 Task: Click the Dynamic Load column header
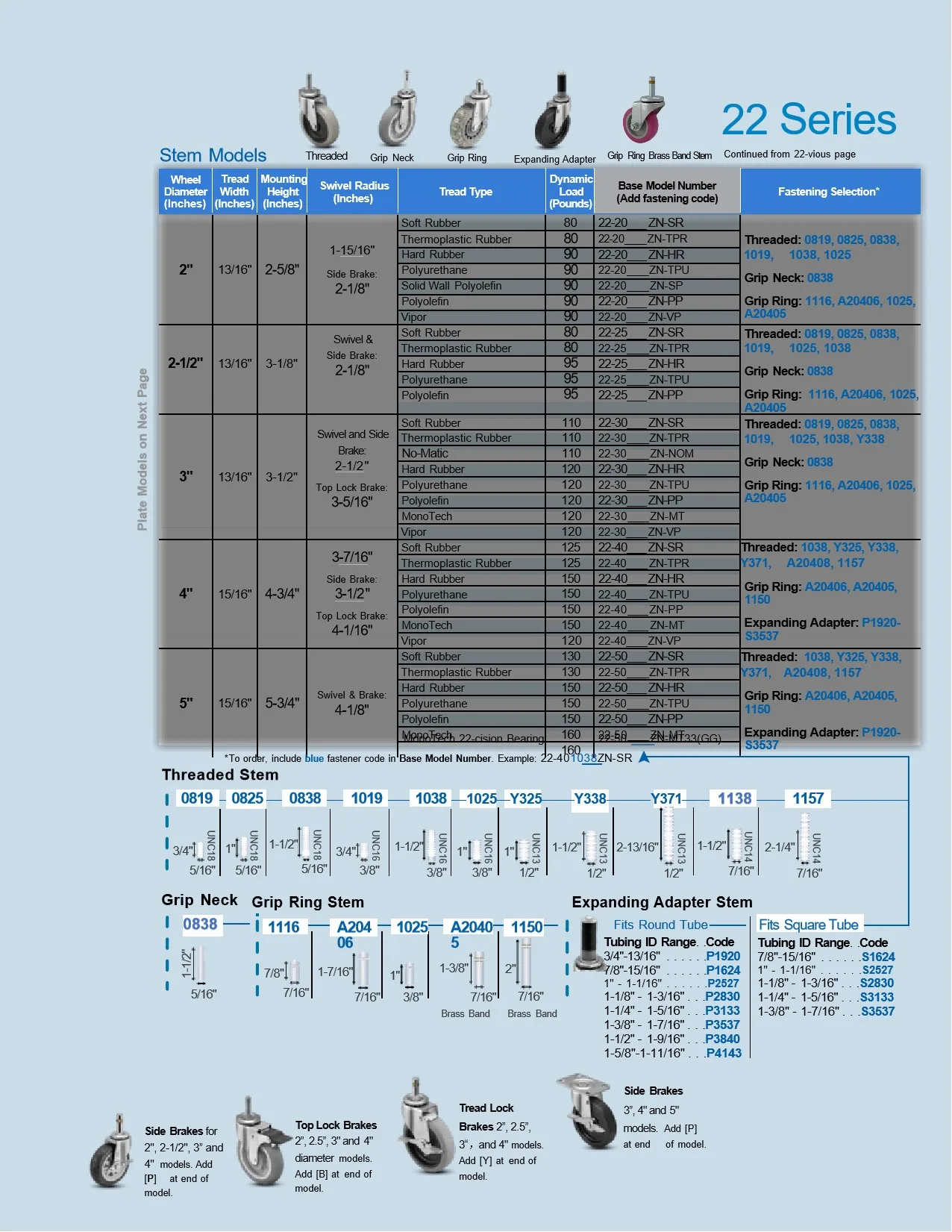(571, 192)
